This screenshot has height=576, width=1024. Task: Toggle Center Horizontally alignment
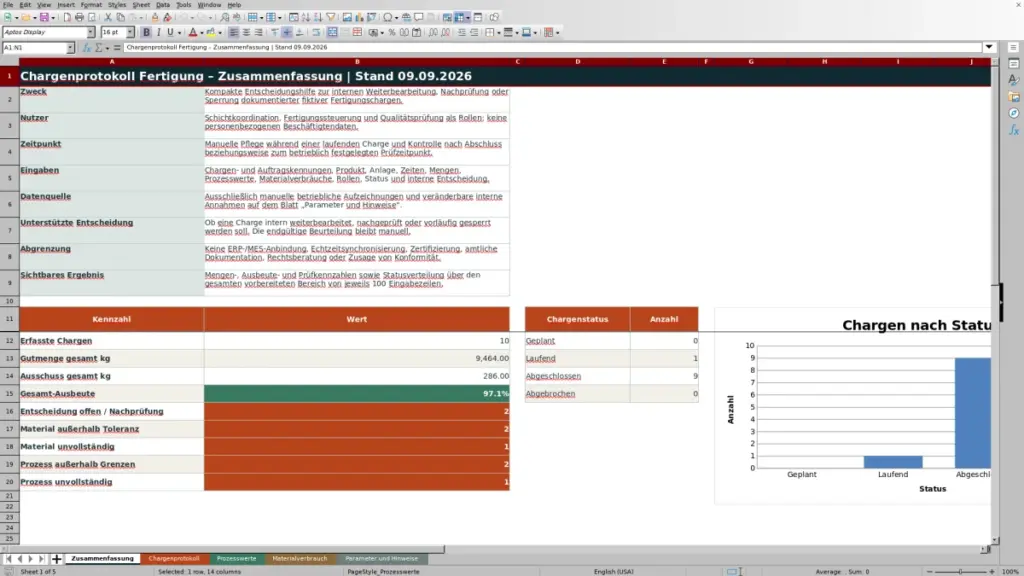pos(246,33)
